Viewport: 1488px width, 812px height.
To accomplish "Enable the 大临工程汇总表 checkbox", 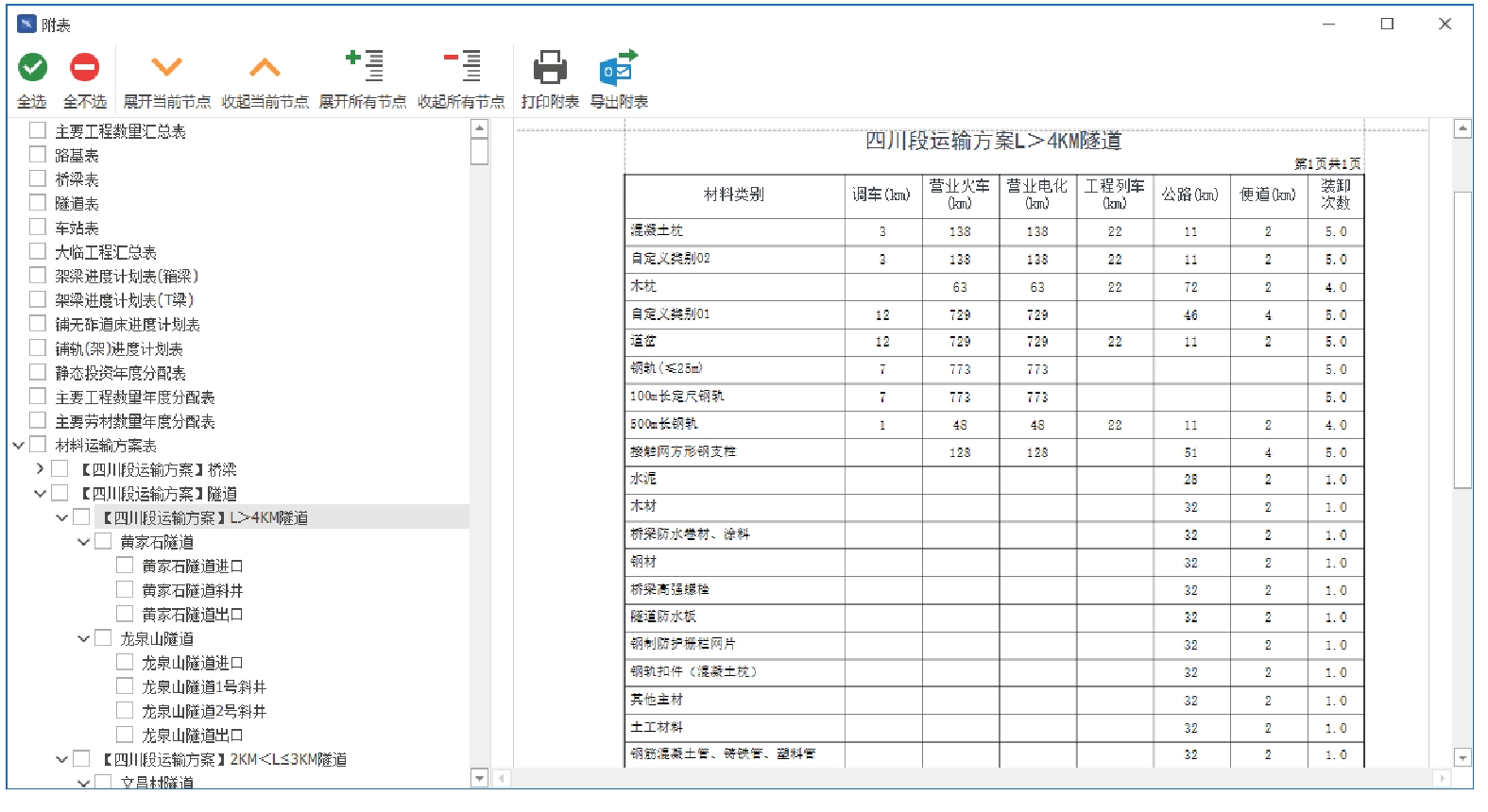I will [38, 251].
